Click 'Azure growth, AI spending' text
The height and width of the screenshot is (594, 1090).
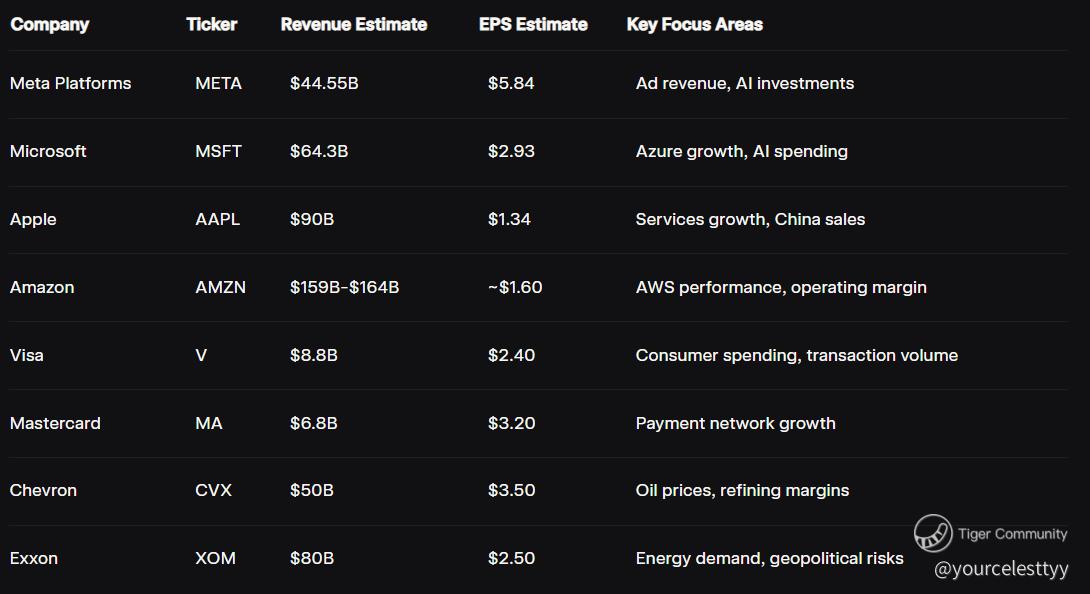click(741, 151)
